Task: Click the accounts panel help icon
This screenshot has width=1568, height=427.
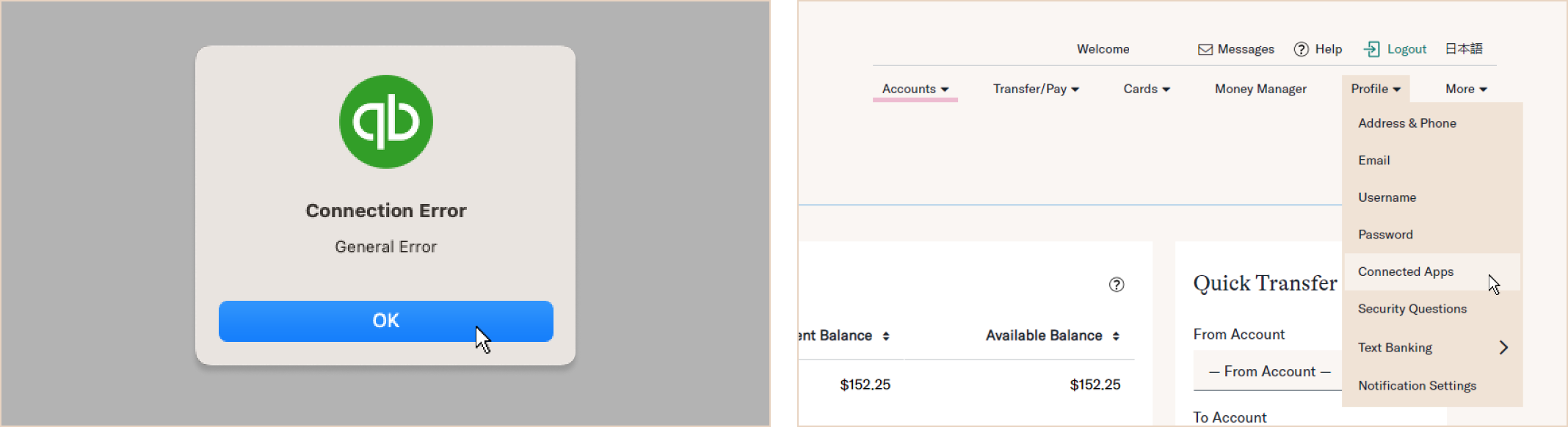Action: 1116,285
